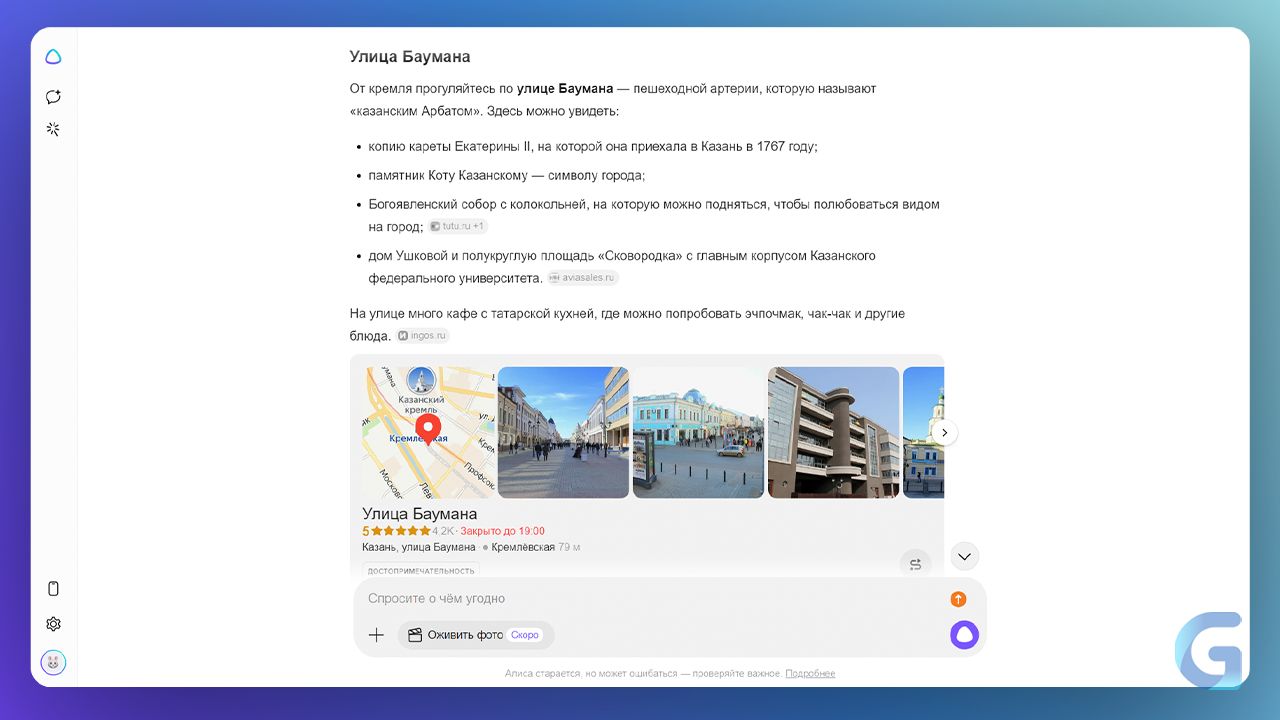Click the scroll-down chevron button
The image size is (1280, 720).
click(964, 556)
